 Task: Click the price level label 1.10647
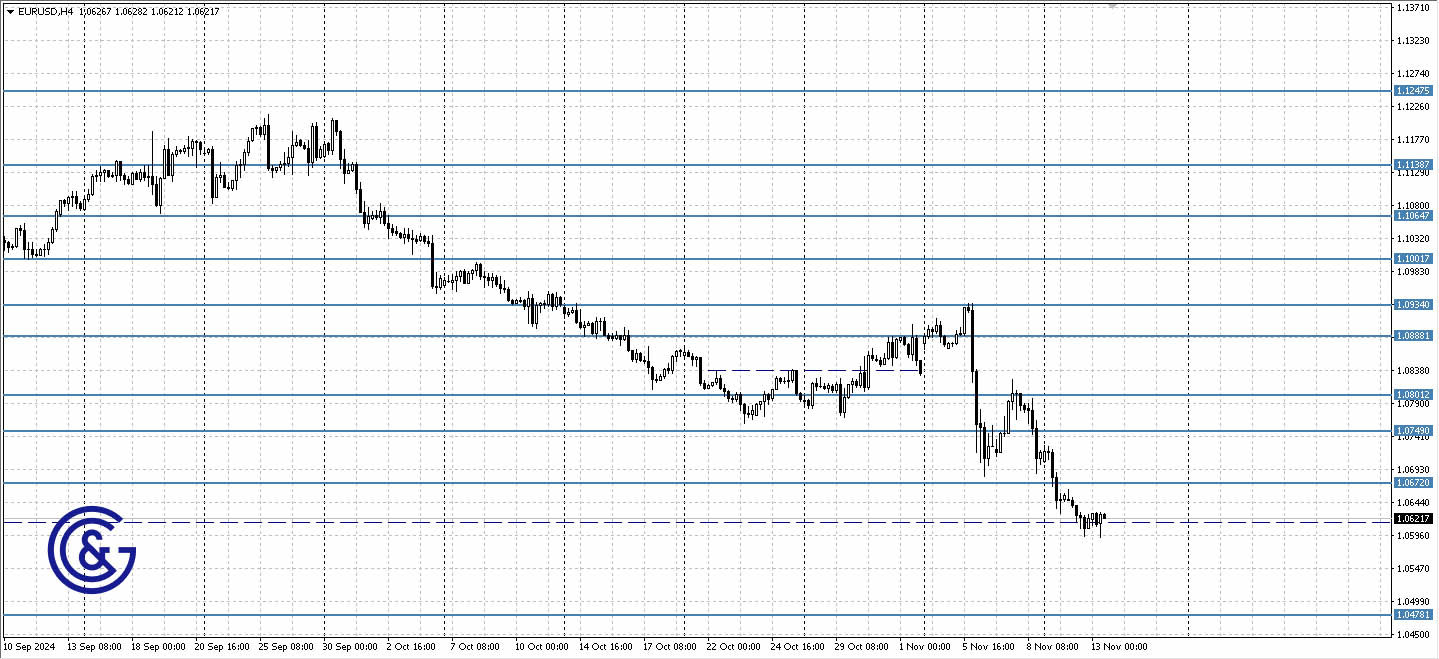click(1411, 214)
